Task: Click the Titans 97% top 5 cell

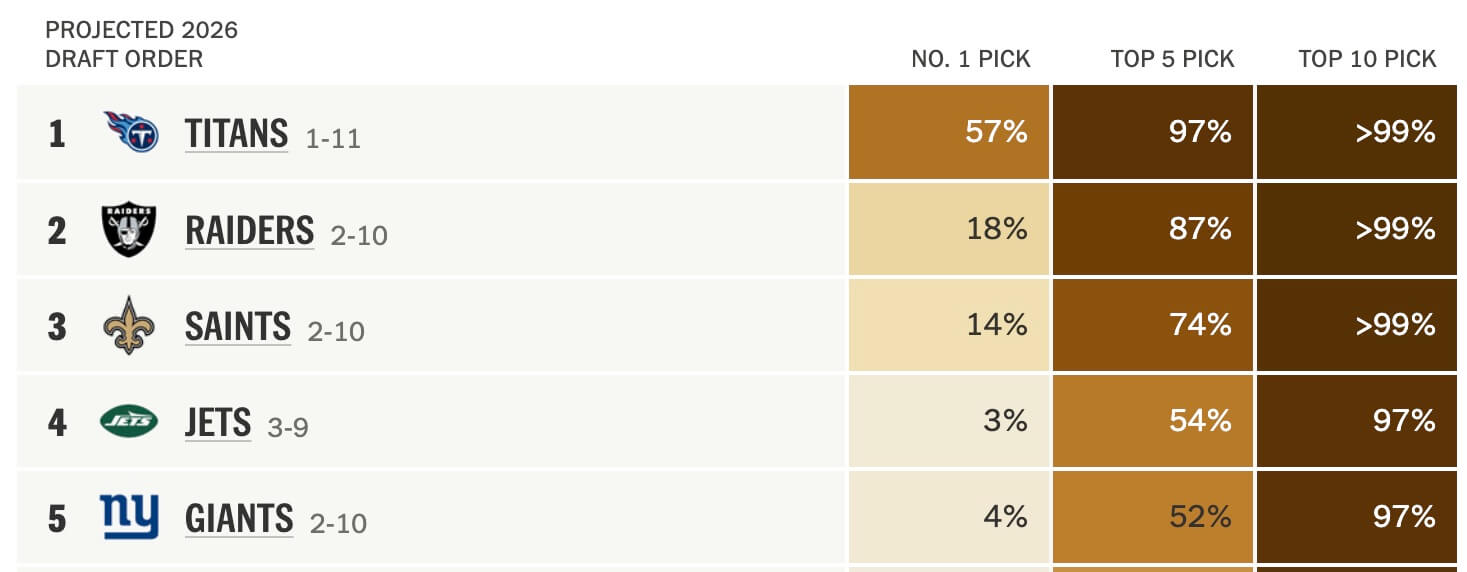Action: point(1152,132)
